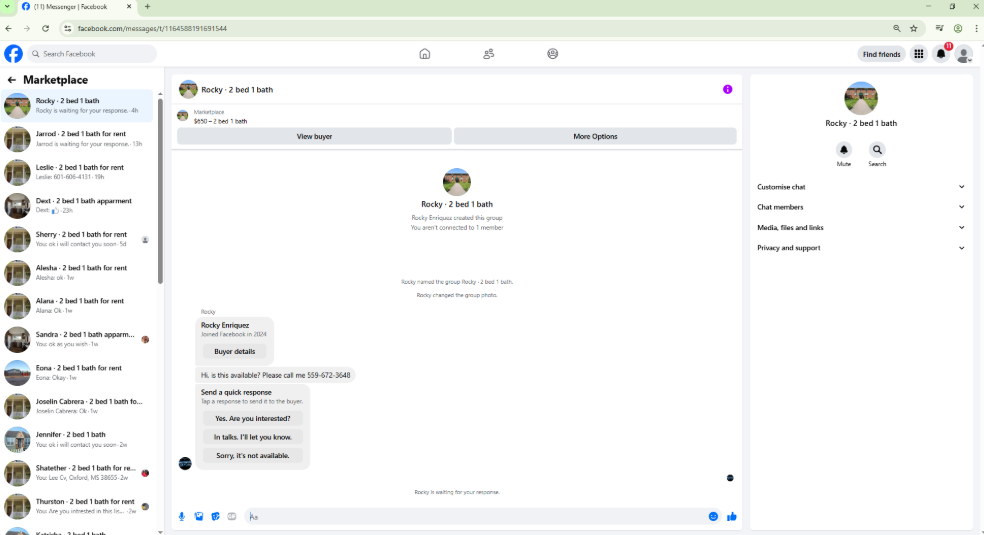Open Jarrod · 2 bed 1 bath for rent chat
The width and height of the screenshot is (984, 535).
point(77,139)
